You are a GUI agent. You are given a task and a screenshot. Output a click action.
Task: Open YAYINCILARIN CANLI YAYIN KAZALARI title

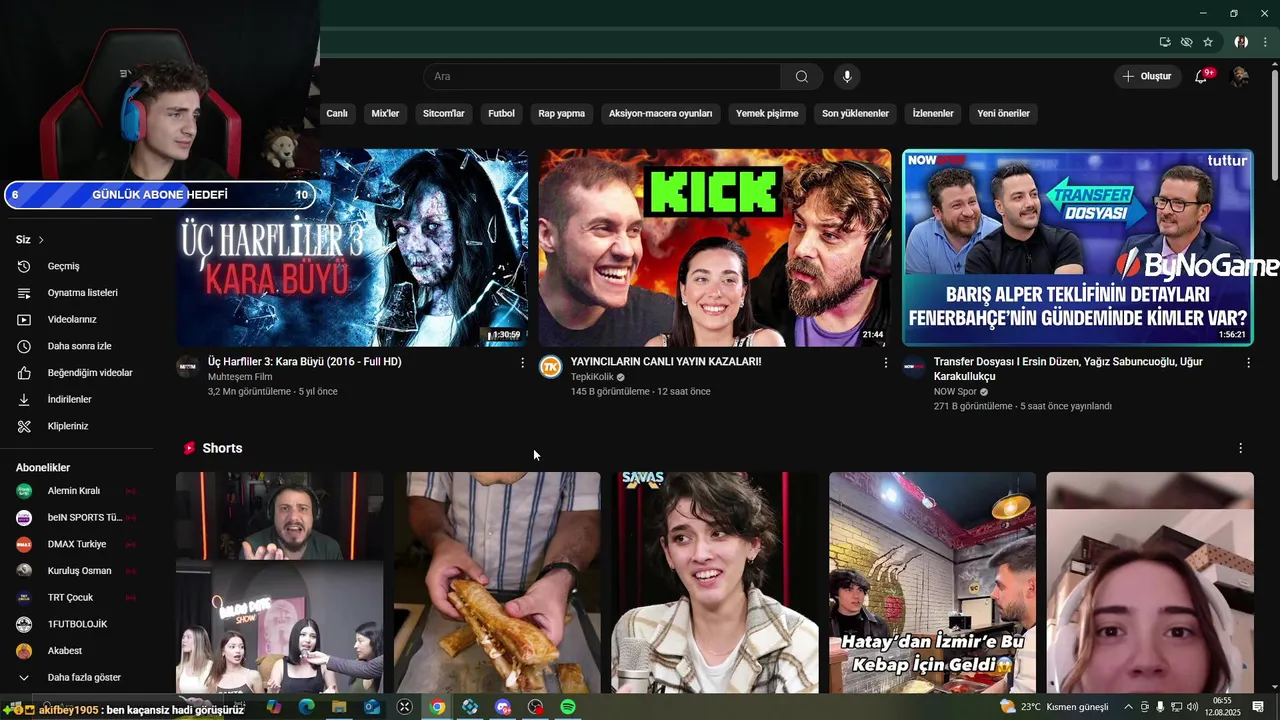[666, 362]
